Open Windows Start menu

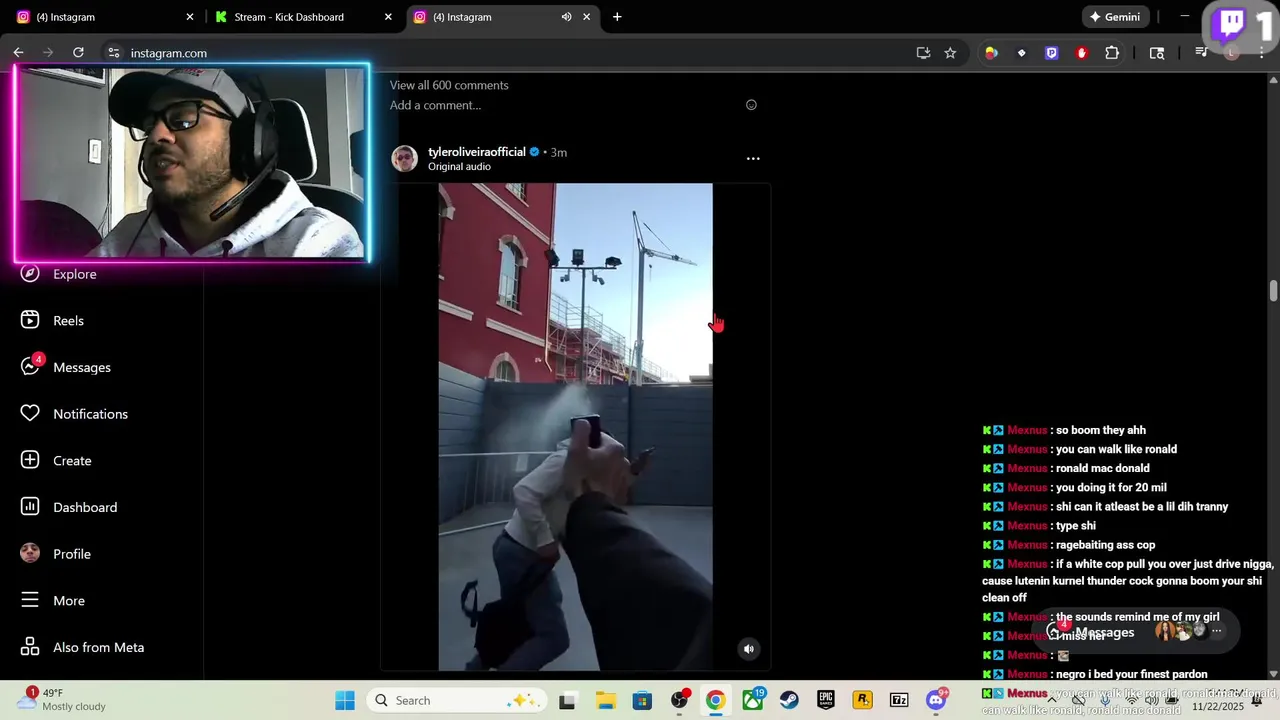click(345, 700)
